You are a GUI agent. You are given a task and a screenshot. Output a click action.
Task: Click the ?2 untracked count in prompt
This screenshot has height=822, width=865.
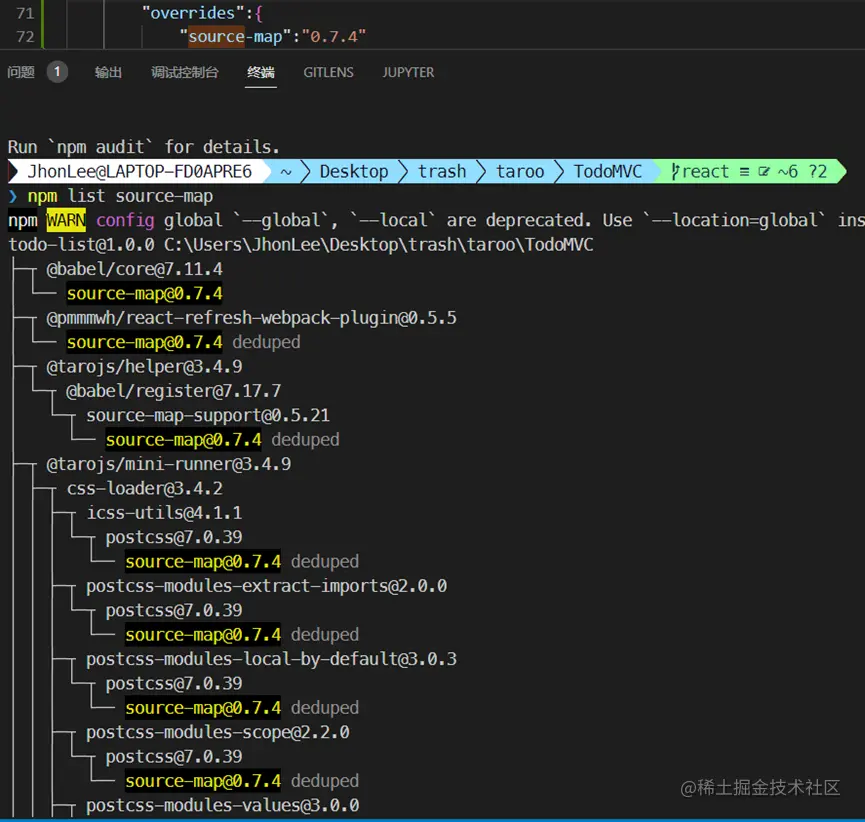(818, 172)
